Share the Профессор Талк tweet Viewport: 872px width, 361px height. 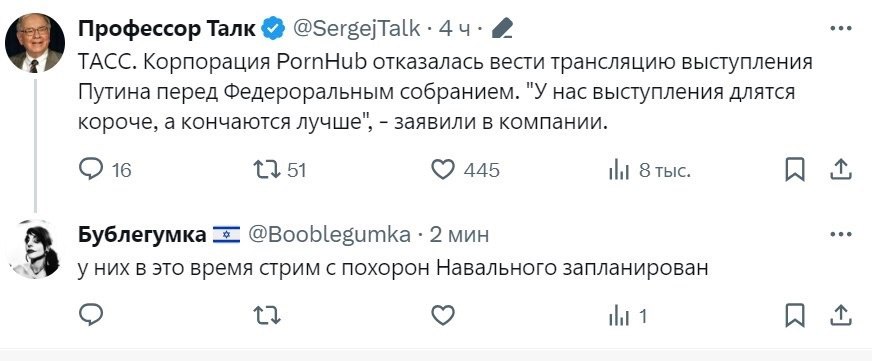click(841, 169)
